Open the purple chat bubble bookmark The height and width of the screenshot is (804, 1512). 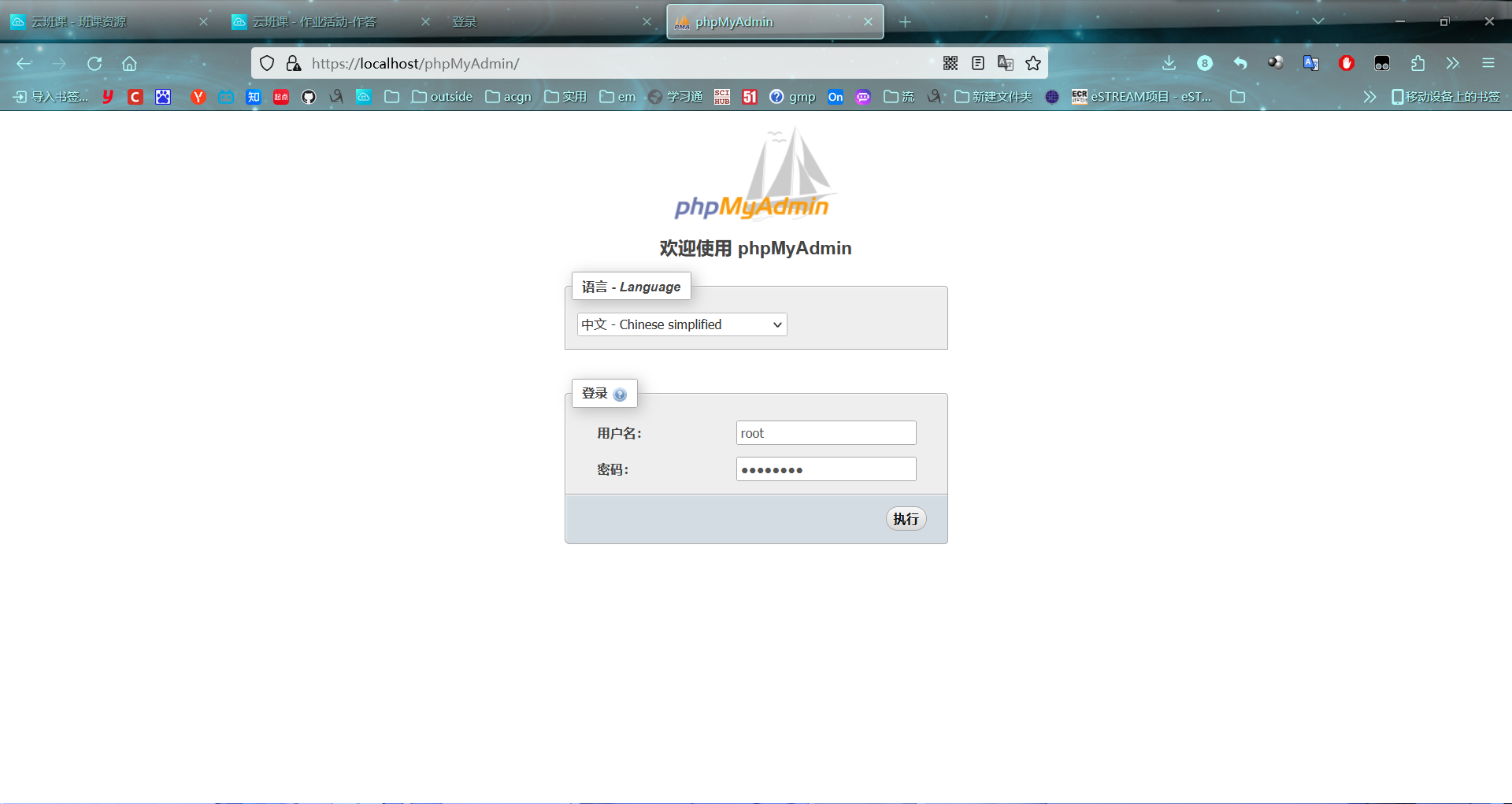click(863, 97)
